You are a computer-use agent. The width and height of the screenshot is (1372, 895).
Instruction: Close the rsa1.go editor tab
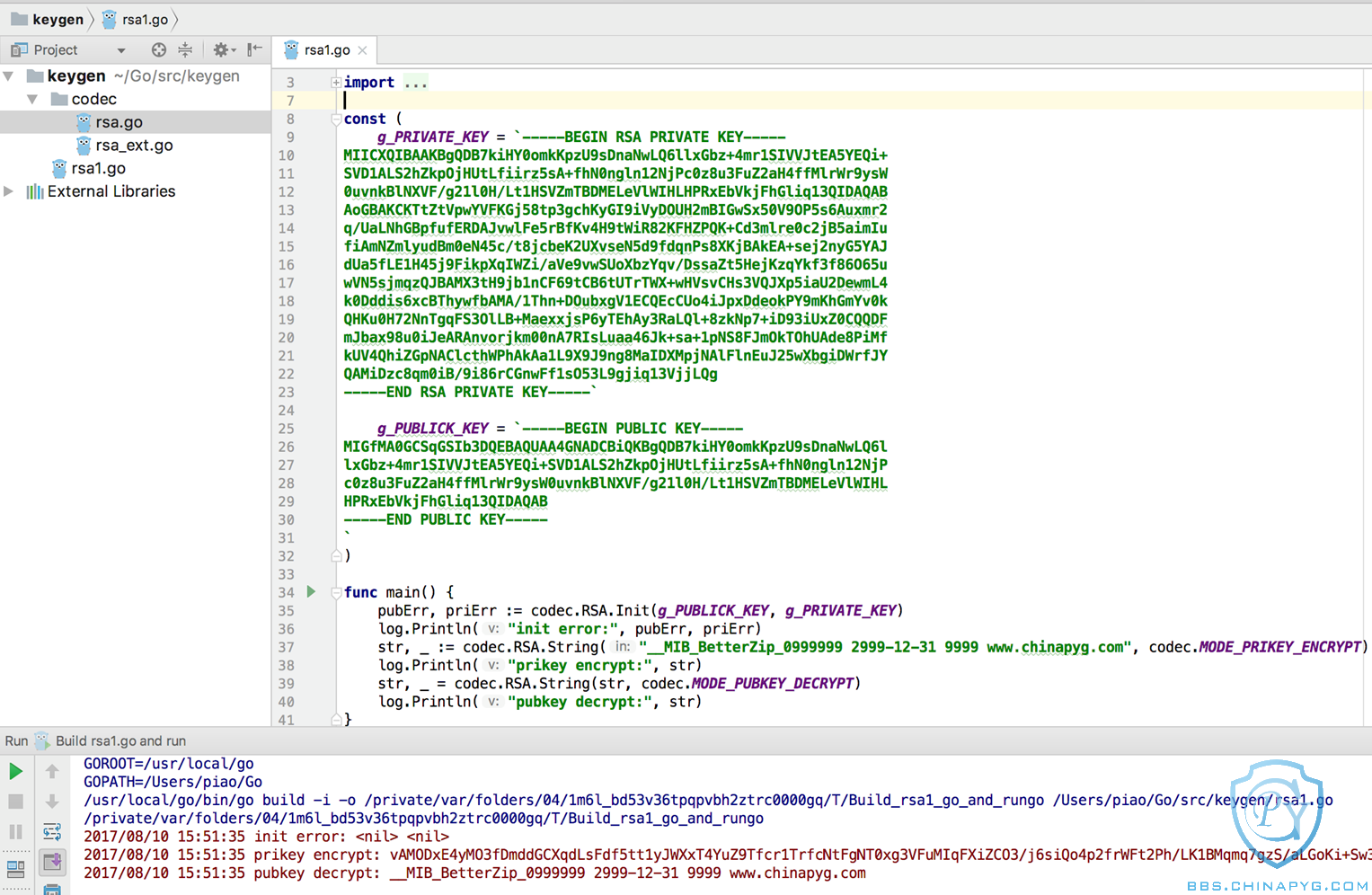(x=362, y=50)
